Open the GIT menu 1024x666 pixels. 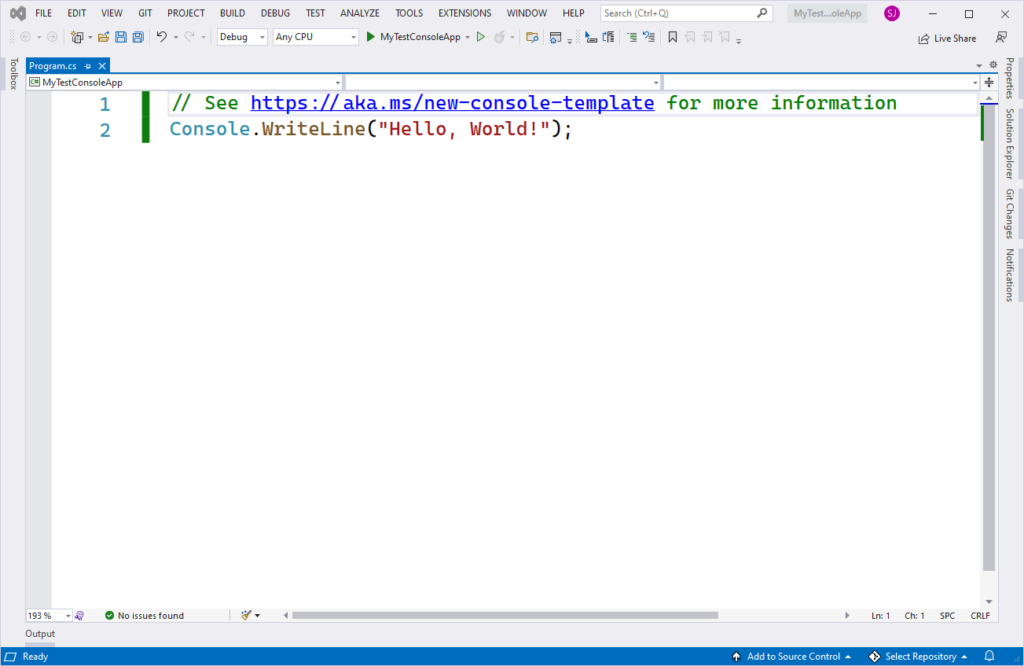click(x=144, y=13)
